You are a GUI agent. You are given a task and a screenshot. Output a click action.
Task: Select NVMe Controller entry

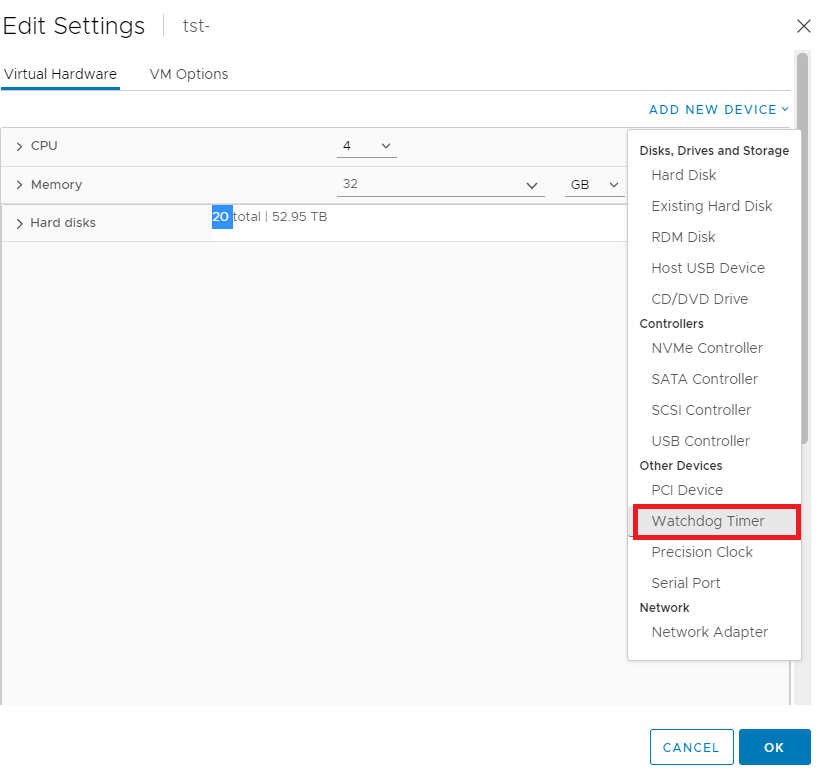[x=706, y=348]
